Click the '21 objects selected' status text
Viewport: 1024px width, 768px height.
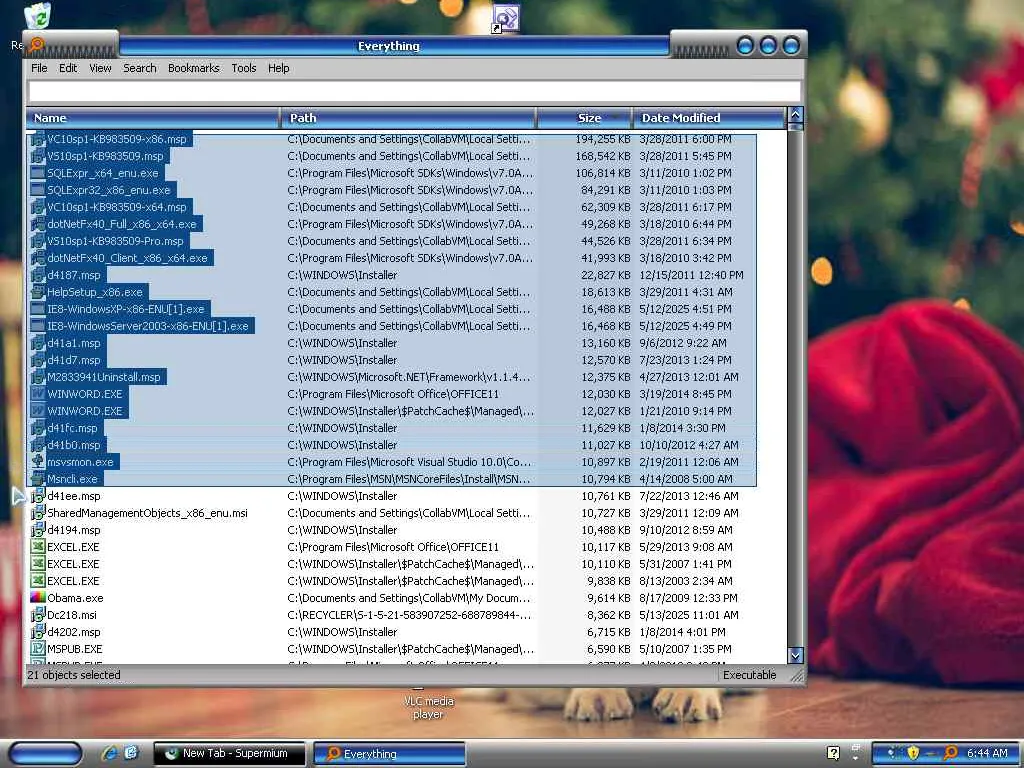pos(74,675)
